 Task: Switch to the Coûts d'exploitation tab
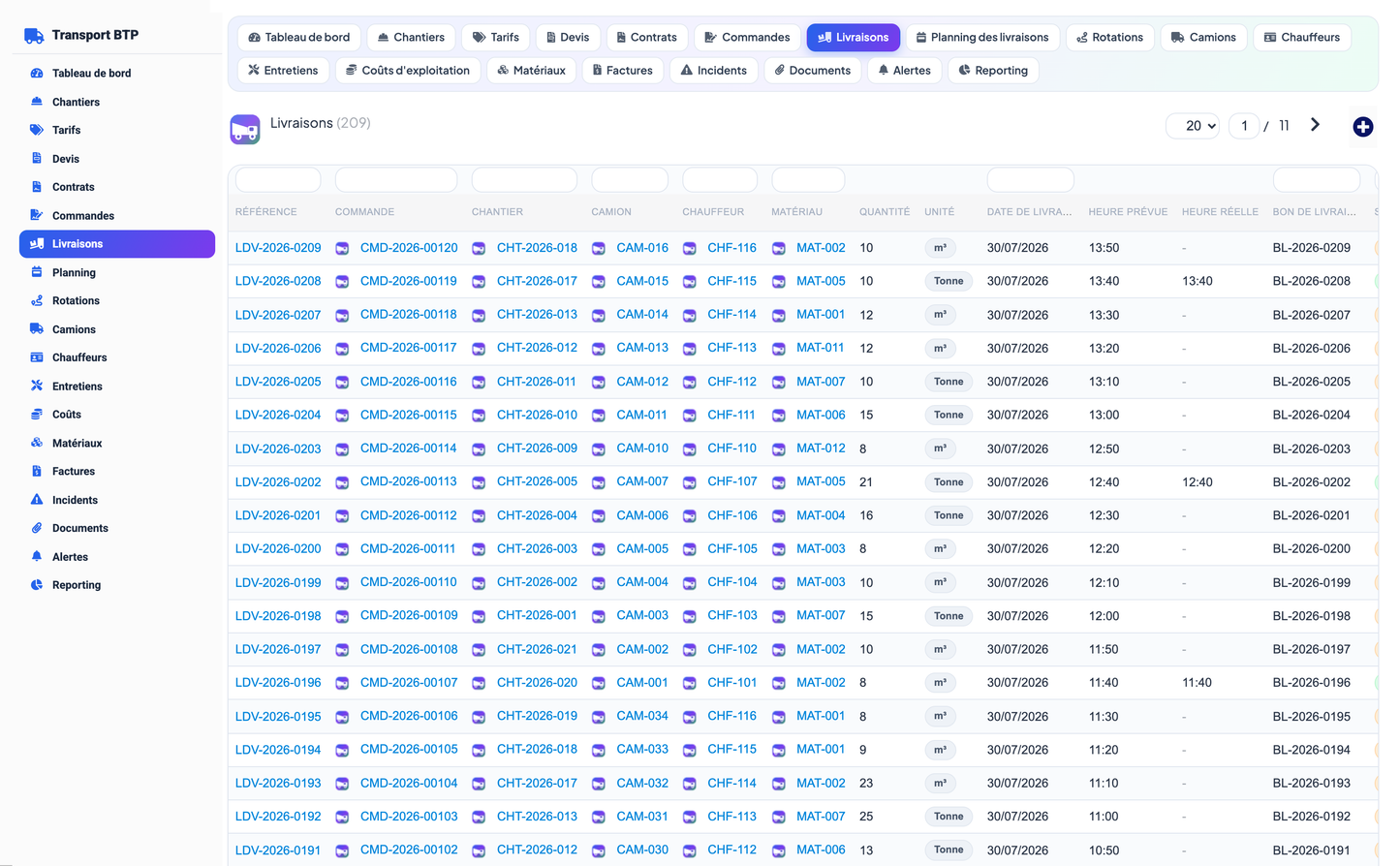408,71
